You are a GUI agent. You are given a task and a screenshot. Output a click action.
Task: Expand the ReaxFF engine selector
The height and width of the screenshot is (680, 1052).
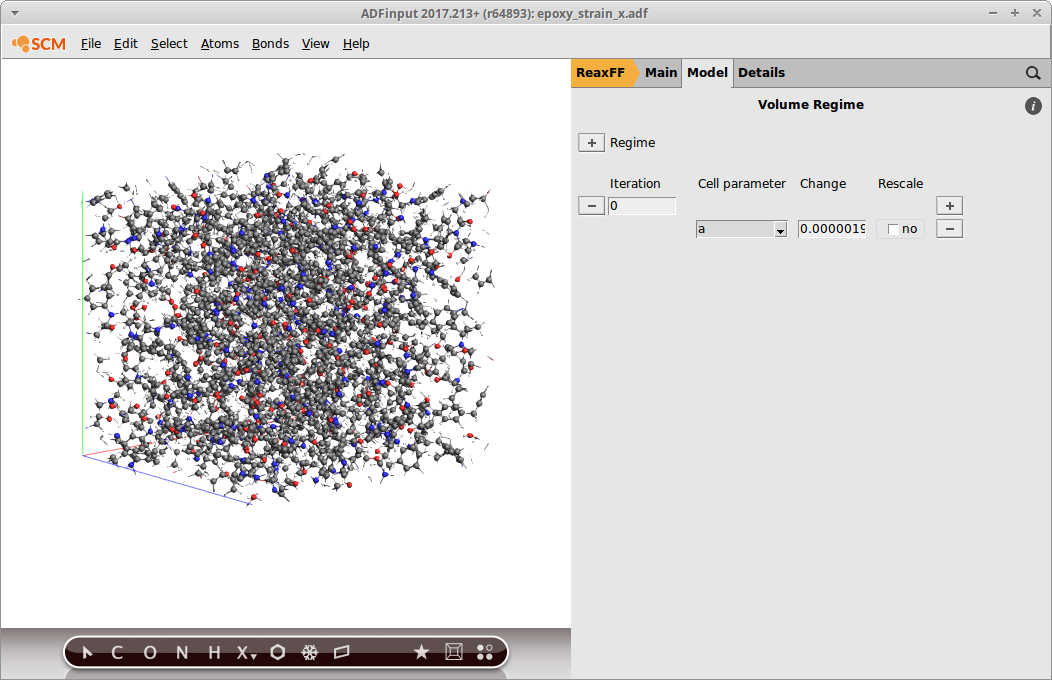(603, 73)
